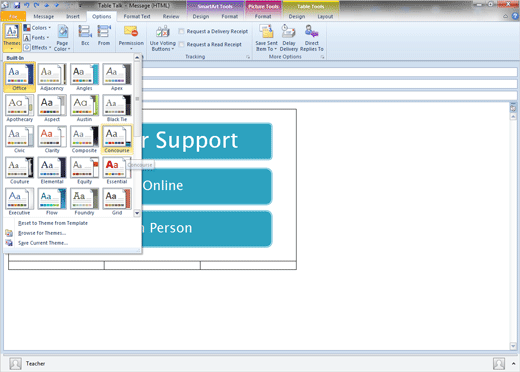
Task: Expand the Fonts dropdown
Action: [x=36, y=38]
